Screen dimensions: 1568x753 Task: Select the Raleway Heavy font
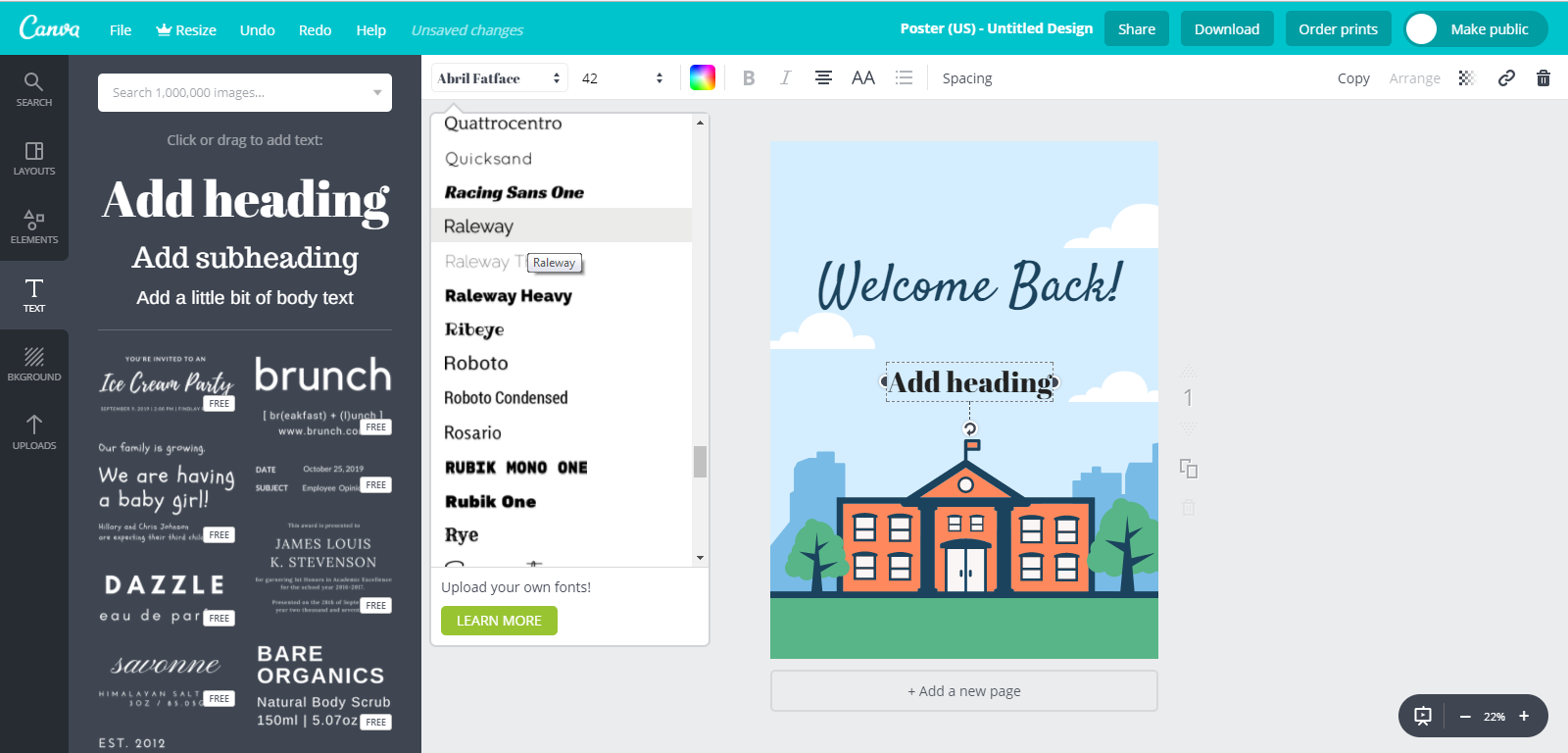point(562,295)
